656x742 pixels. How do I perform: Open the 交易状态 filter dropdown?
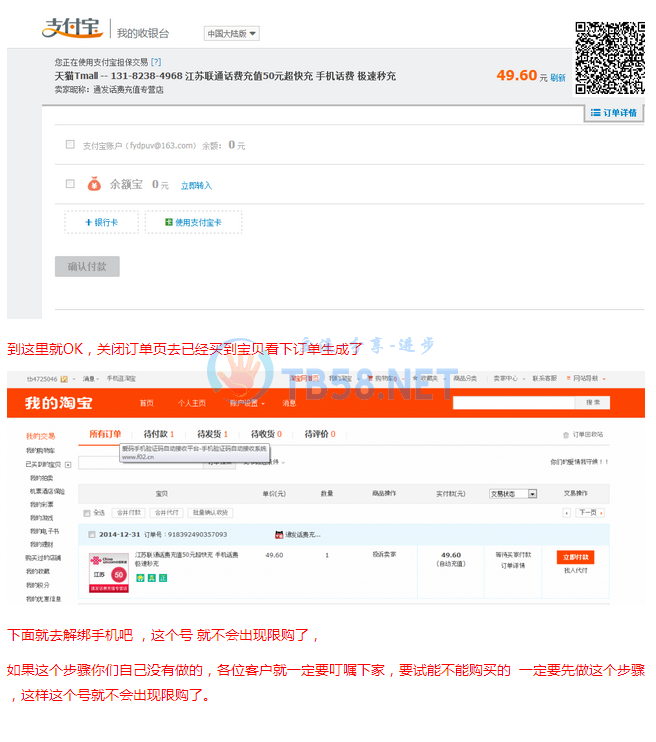513,494
